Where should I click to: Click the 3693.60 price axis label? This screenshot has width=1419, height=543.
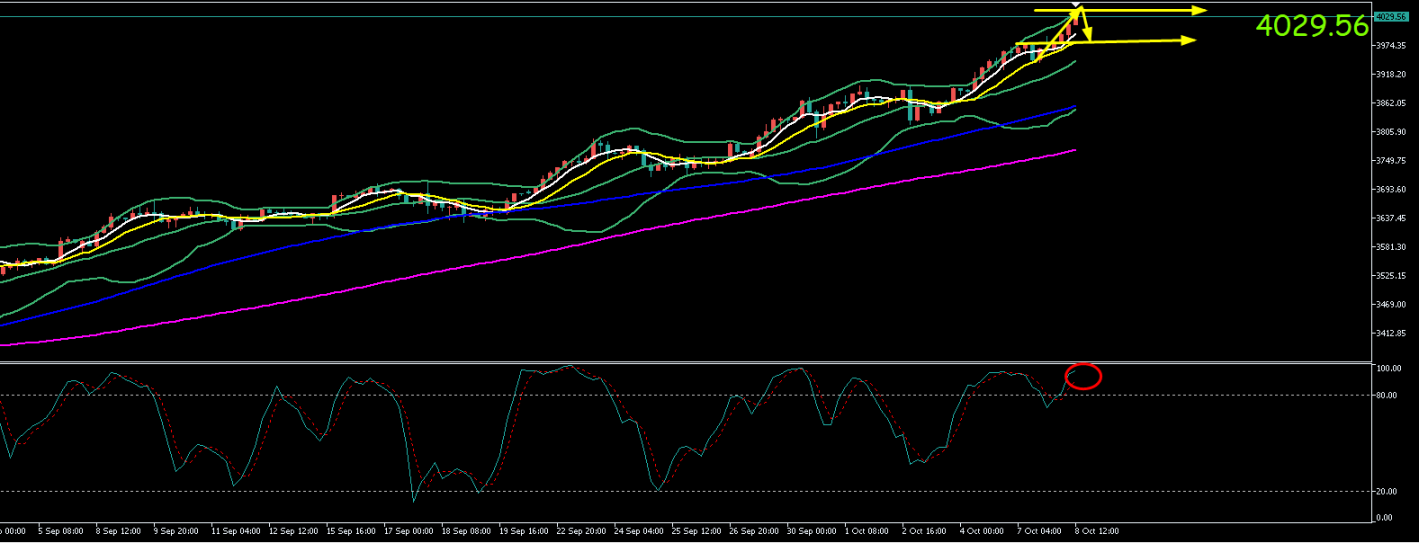click(1391, 189)
